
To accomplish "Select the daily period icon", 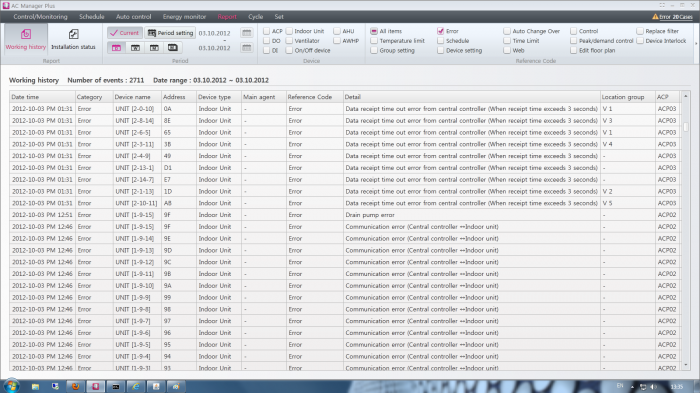I will click(x=117, y=47).
